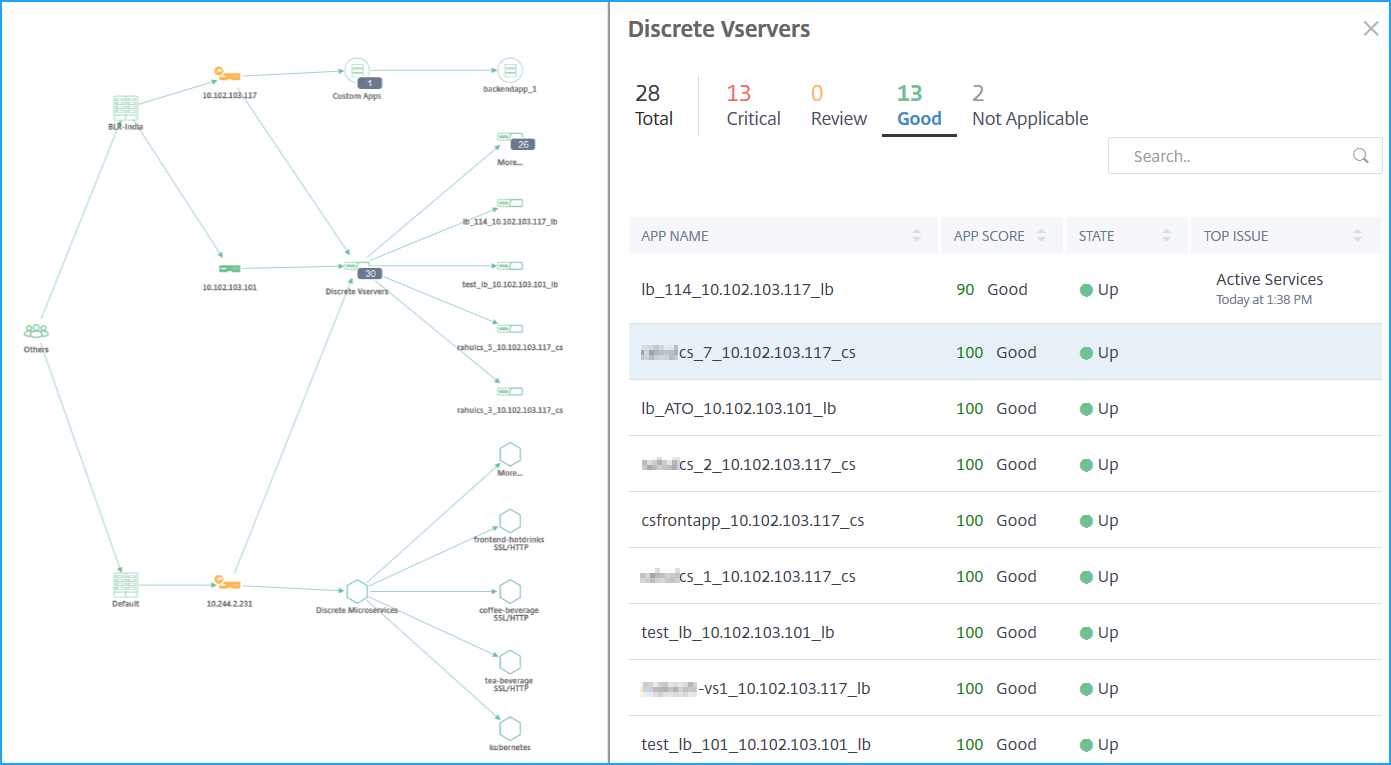Open the Custom Apps node icon

356,70
